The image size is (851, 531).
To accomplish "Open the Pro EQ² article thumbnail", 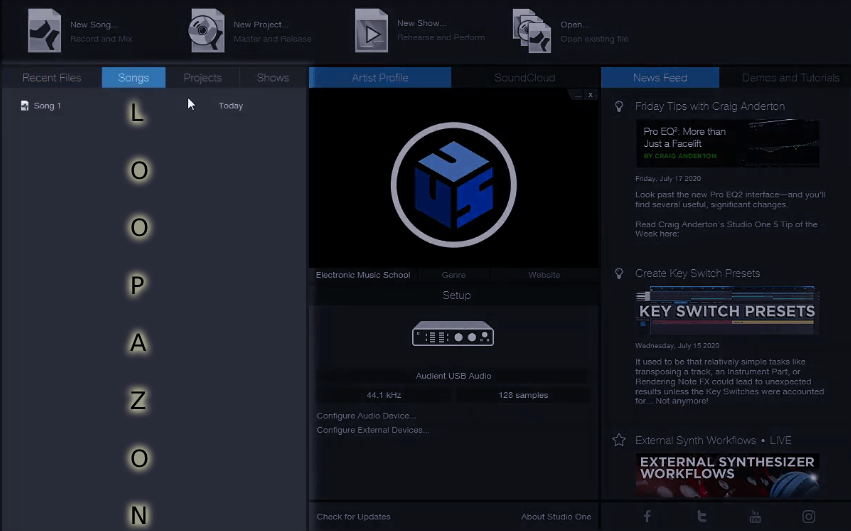I will [x=727, y=143].
